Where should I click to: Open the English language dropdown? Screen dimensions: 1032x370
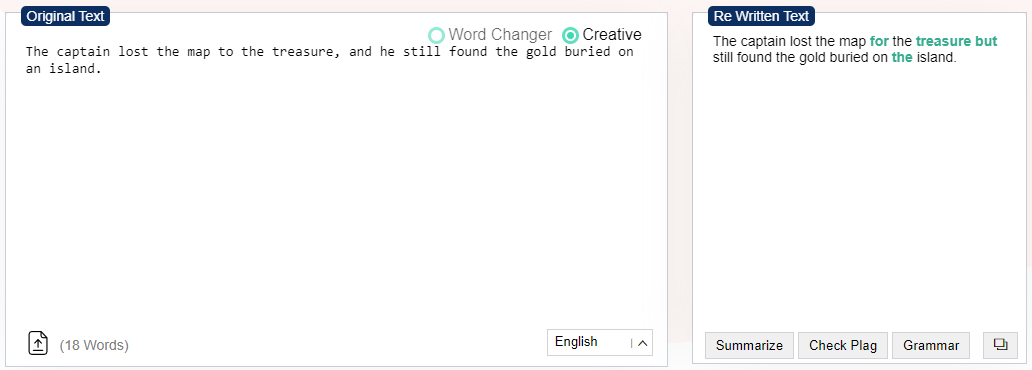coord(600,342)
